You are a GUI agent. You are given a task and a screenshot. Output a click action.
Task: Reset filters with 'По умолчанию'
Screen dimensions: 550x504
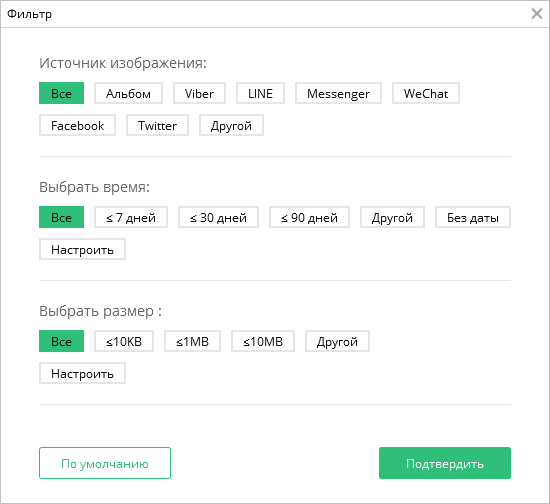(x=105, y=463)
